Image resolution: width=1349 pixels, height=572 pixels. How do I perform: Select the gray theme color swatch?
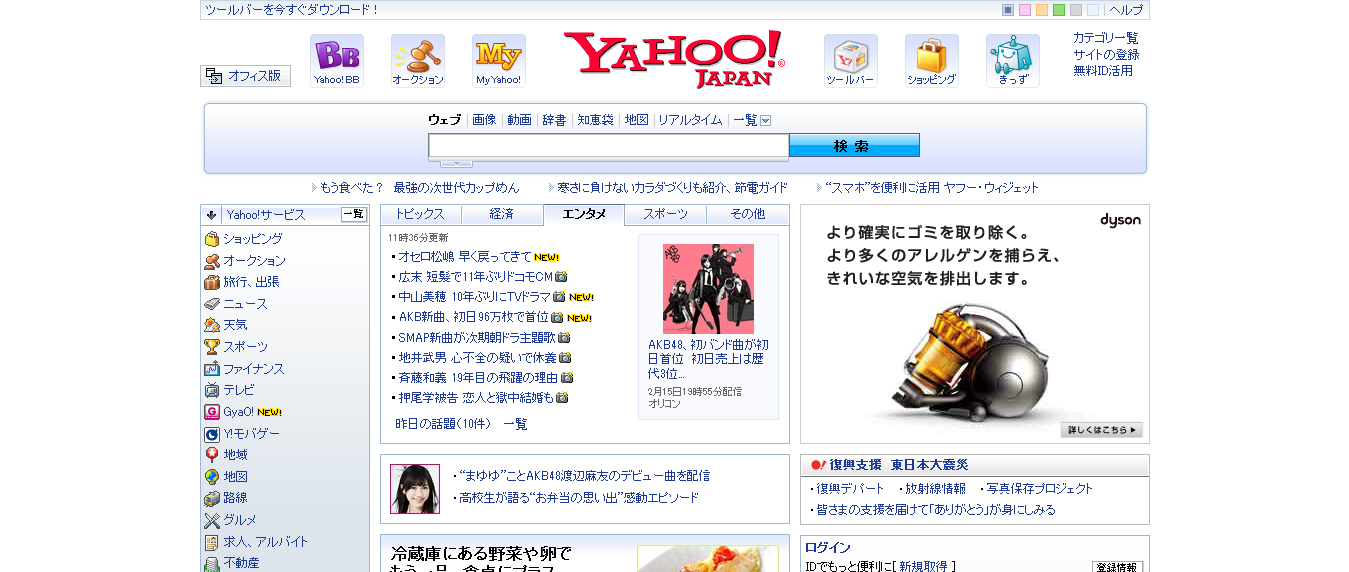[1076, 10]
